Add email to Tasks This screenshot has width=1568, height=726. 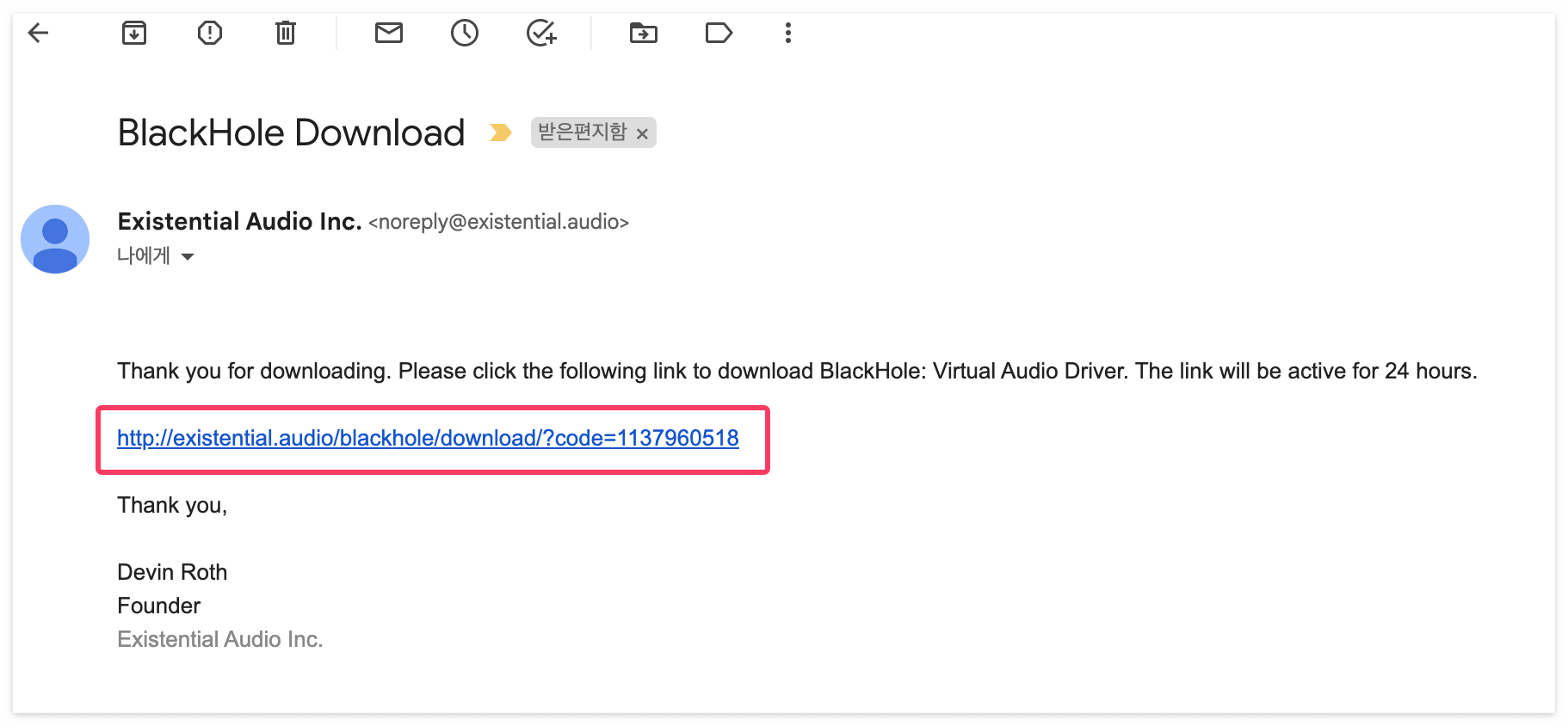(541, 34)
